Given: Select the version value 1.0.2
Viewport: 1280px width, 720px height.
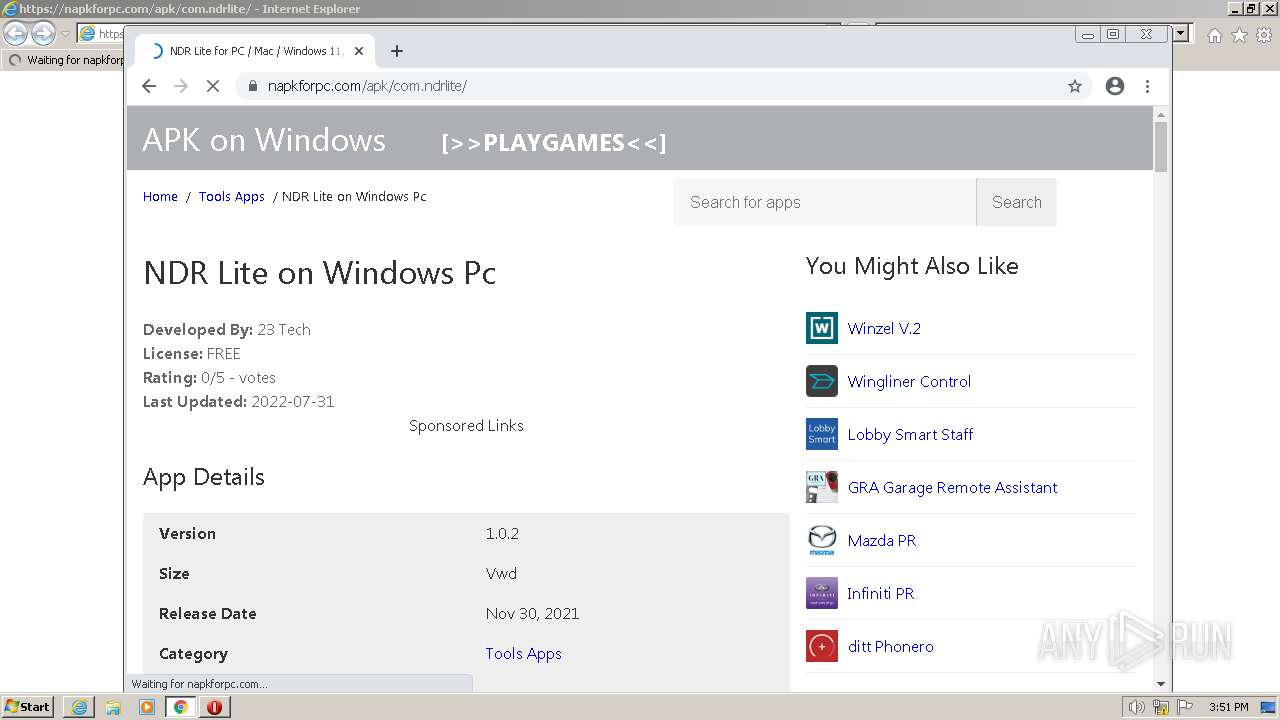Looking at the screenshot, I should (x=502, y=533).
